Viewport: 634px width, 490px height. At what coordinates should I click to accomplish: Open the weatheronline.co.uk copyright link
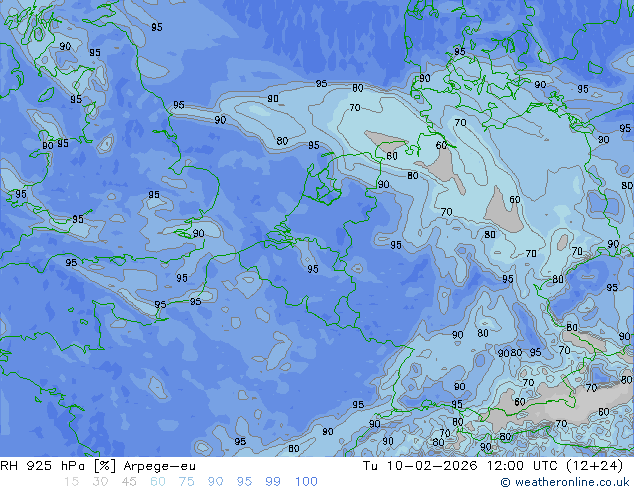[565, 482]
